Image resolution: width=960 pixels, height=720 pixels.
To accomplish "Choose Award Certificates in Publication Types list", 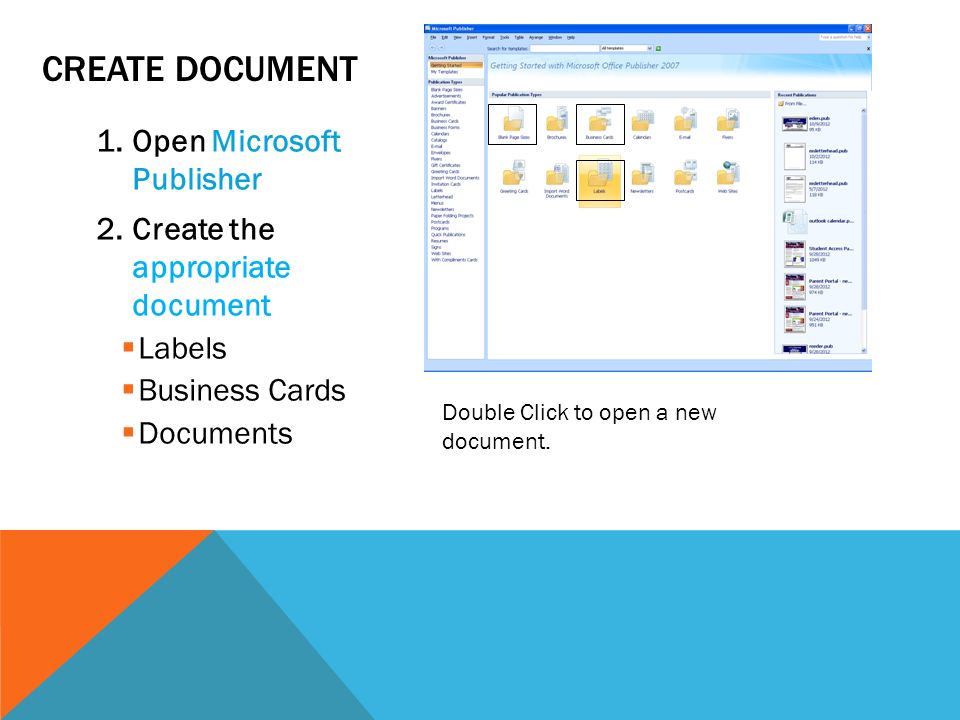I will coord(448,102).
